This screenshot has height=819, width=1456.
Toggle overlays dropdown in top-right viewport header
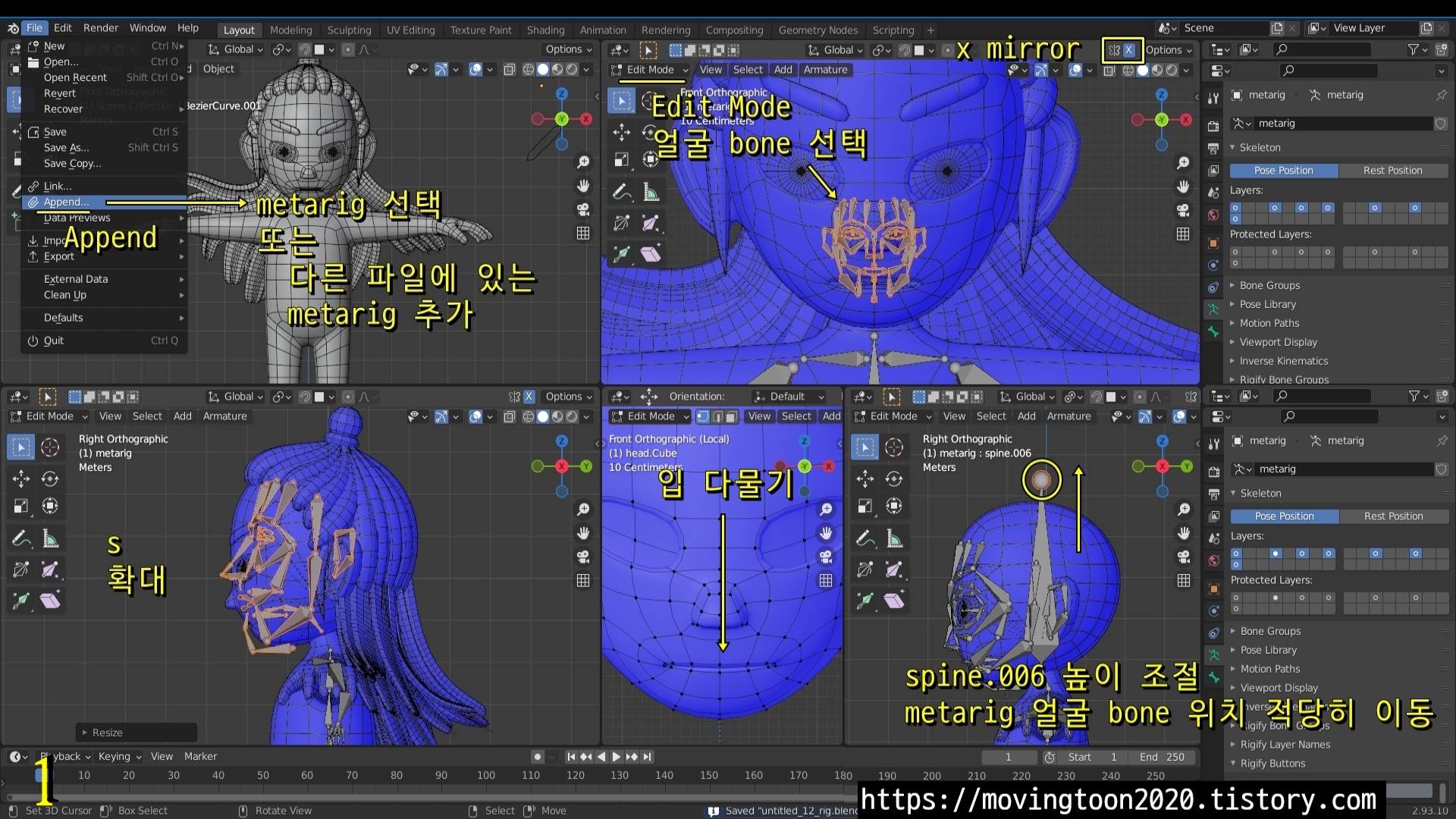point(1090,71)
